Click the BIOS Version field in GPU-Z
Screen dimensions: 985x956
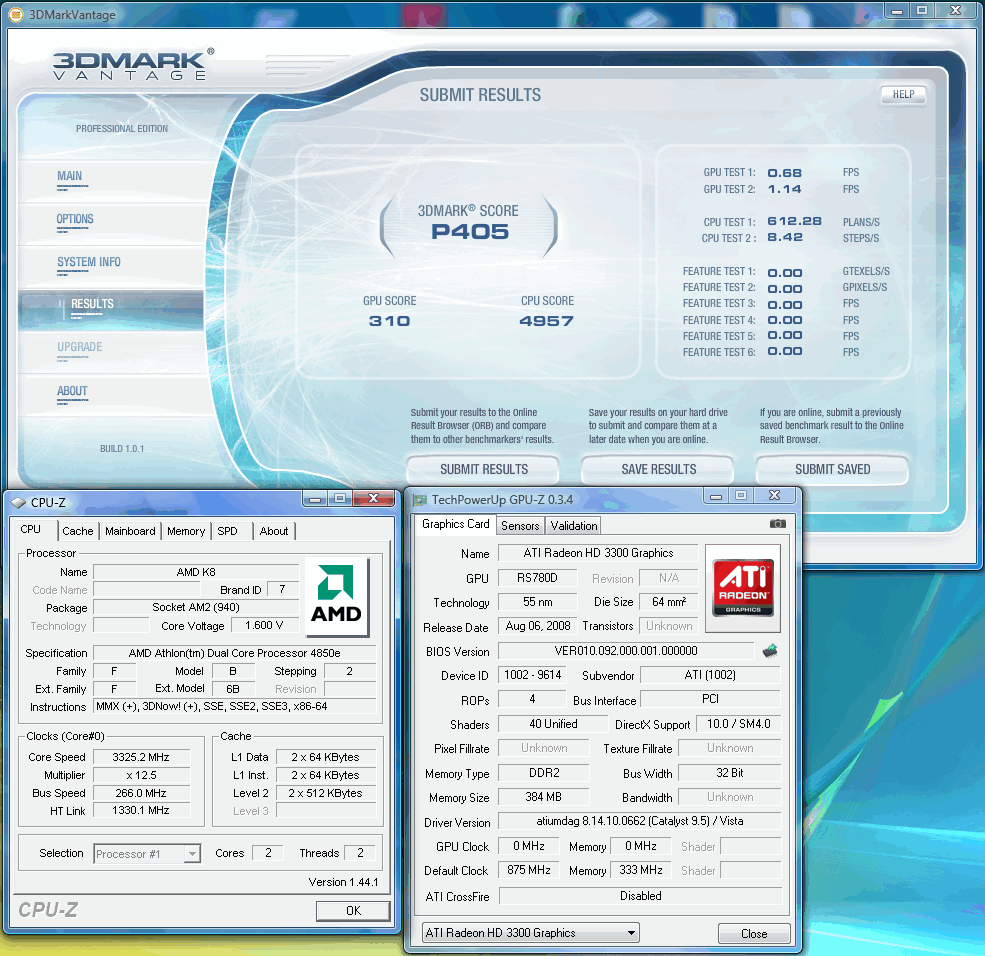coord(626,651)
